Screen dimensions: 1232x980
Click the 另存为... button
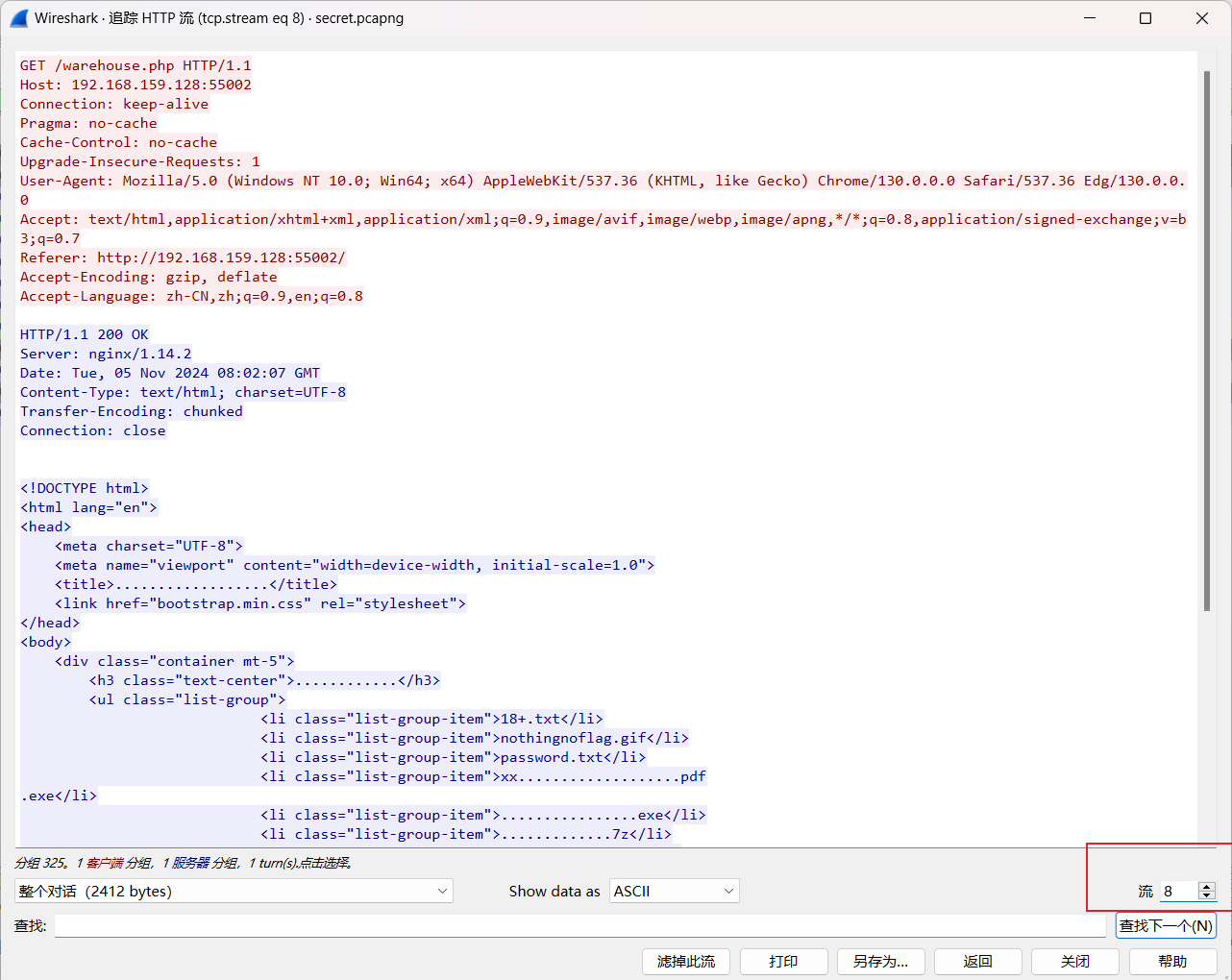(880, 962)
